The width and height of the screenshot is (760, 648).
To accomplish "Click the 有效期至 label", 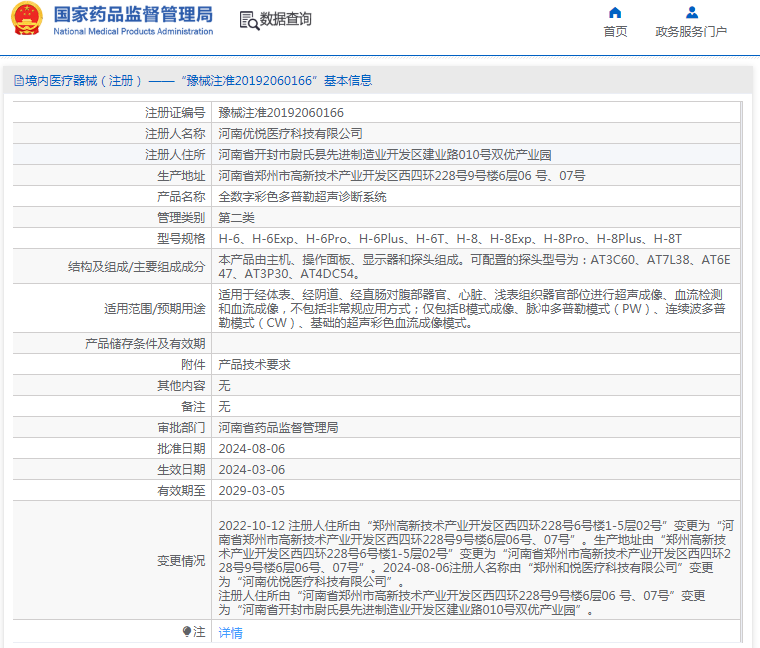I will click(181, 490).
